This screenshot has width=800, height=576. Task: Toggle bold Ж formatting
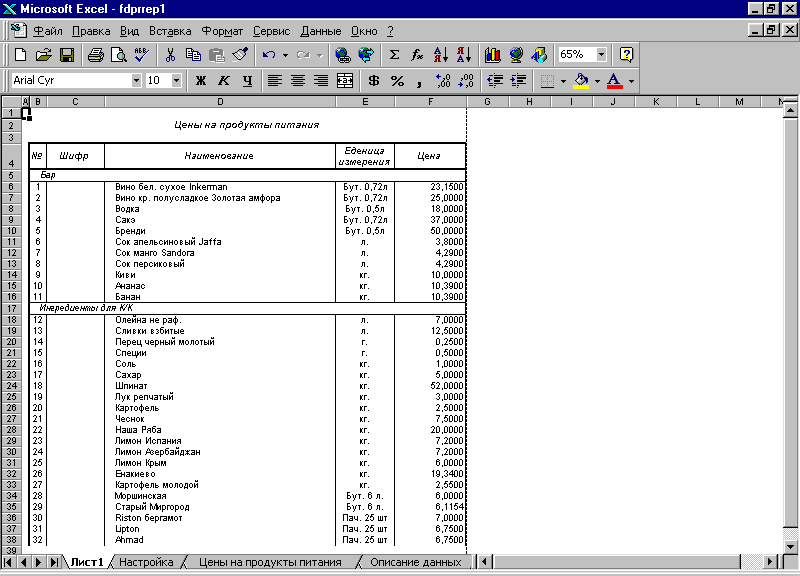pyautogui.click(x=201, y=81)
